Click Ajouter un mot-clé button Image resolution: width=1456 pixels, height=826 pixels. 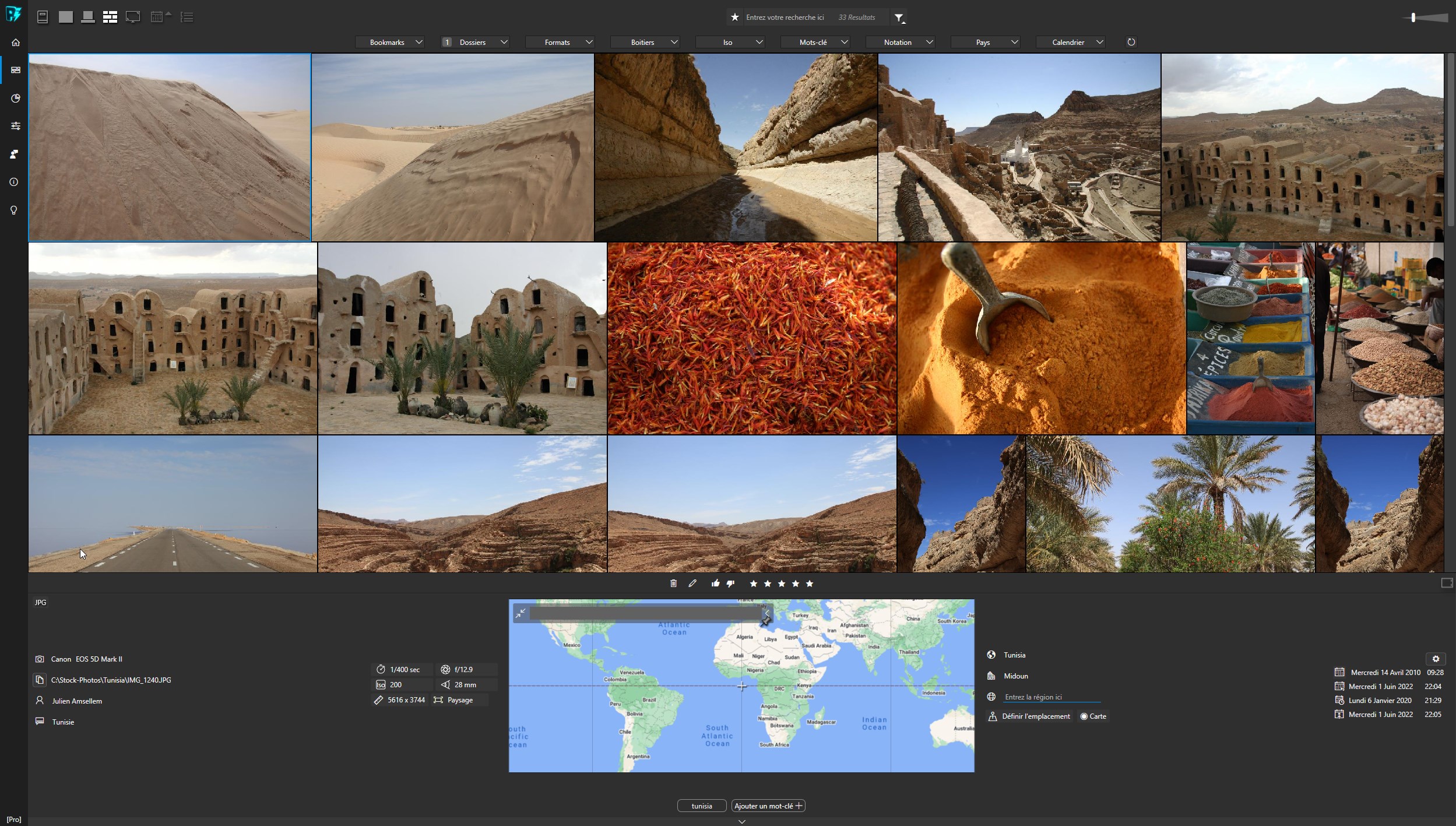coord(768,806)
